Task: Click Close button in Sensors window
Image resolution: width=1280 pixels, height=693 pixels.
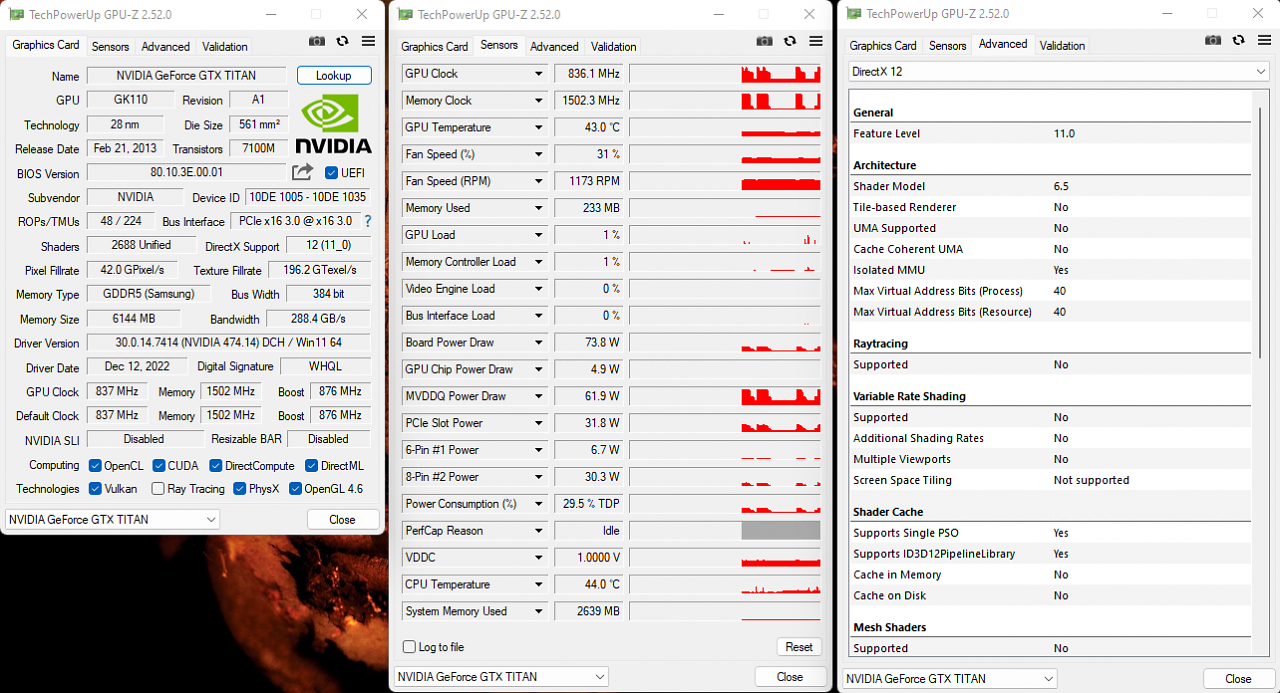Action: (x=790, y=677)
